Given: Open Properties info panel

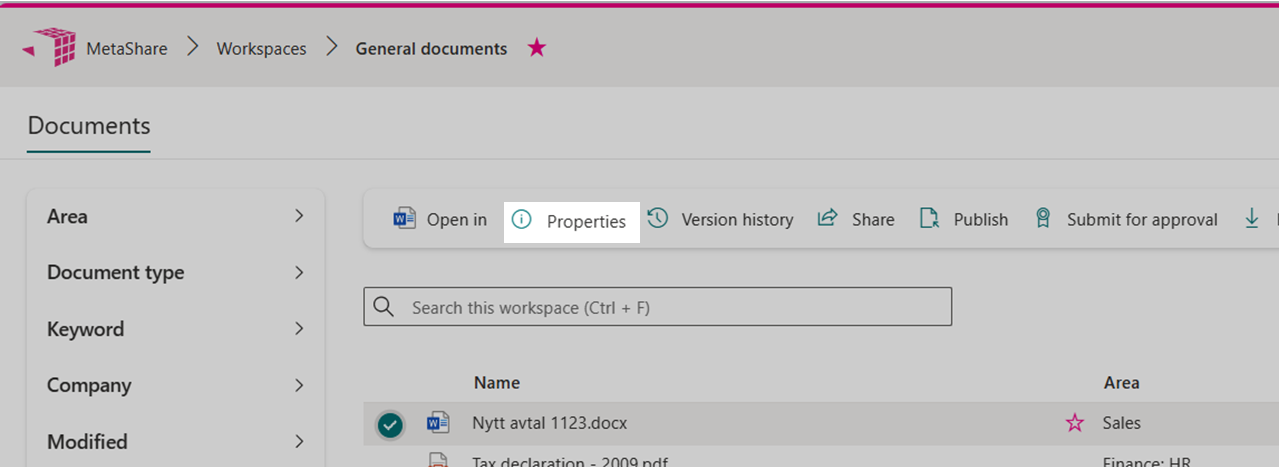Looking at the screenshot, I should pos(570,220).
